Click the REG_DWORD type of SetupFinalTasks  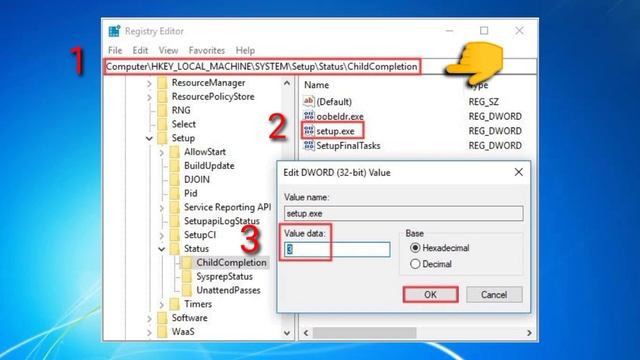point(495,146)
